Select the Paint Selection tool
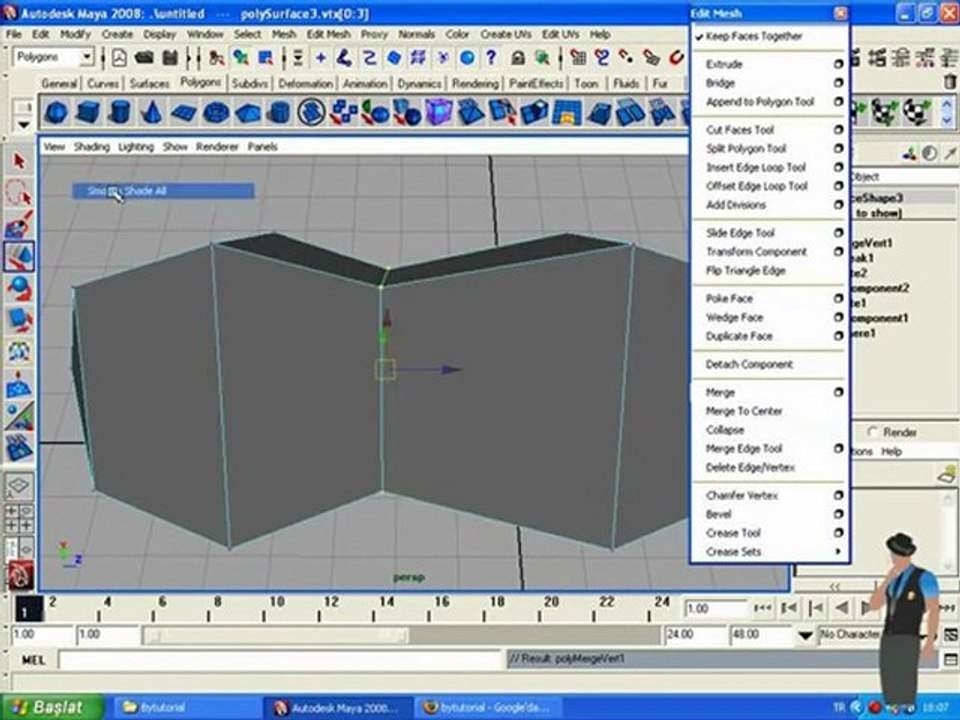960x720 pixels. click(x=19, y=224)
